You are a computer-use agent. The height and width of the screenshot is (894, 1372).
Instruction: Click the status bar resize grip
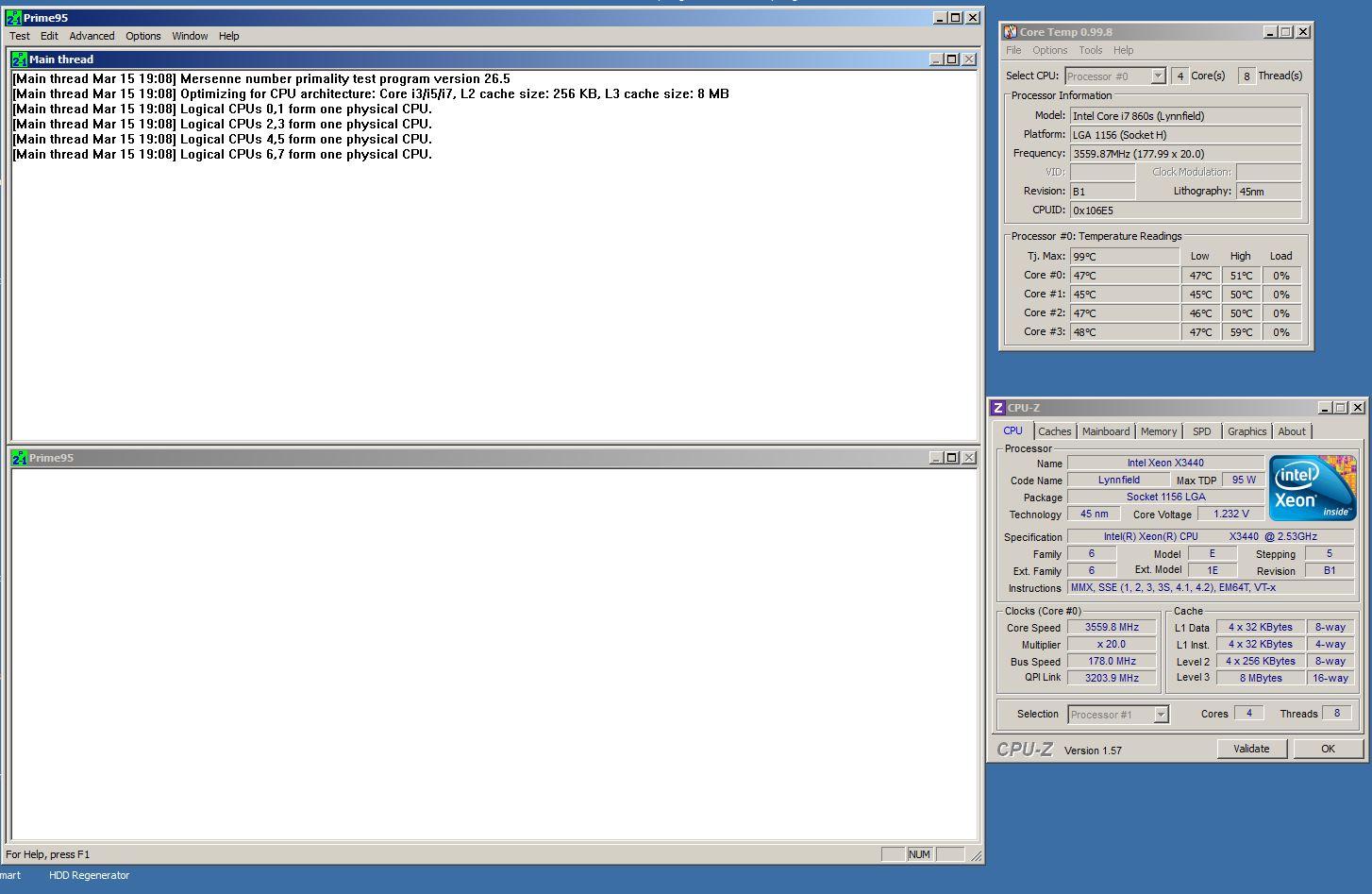976,855
